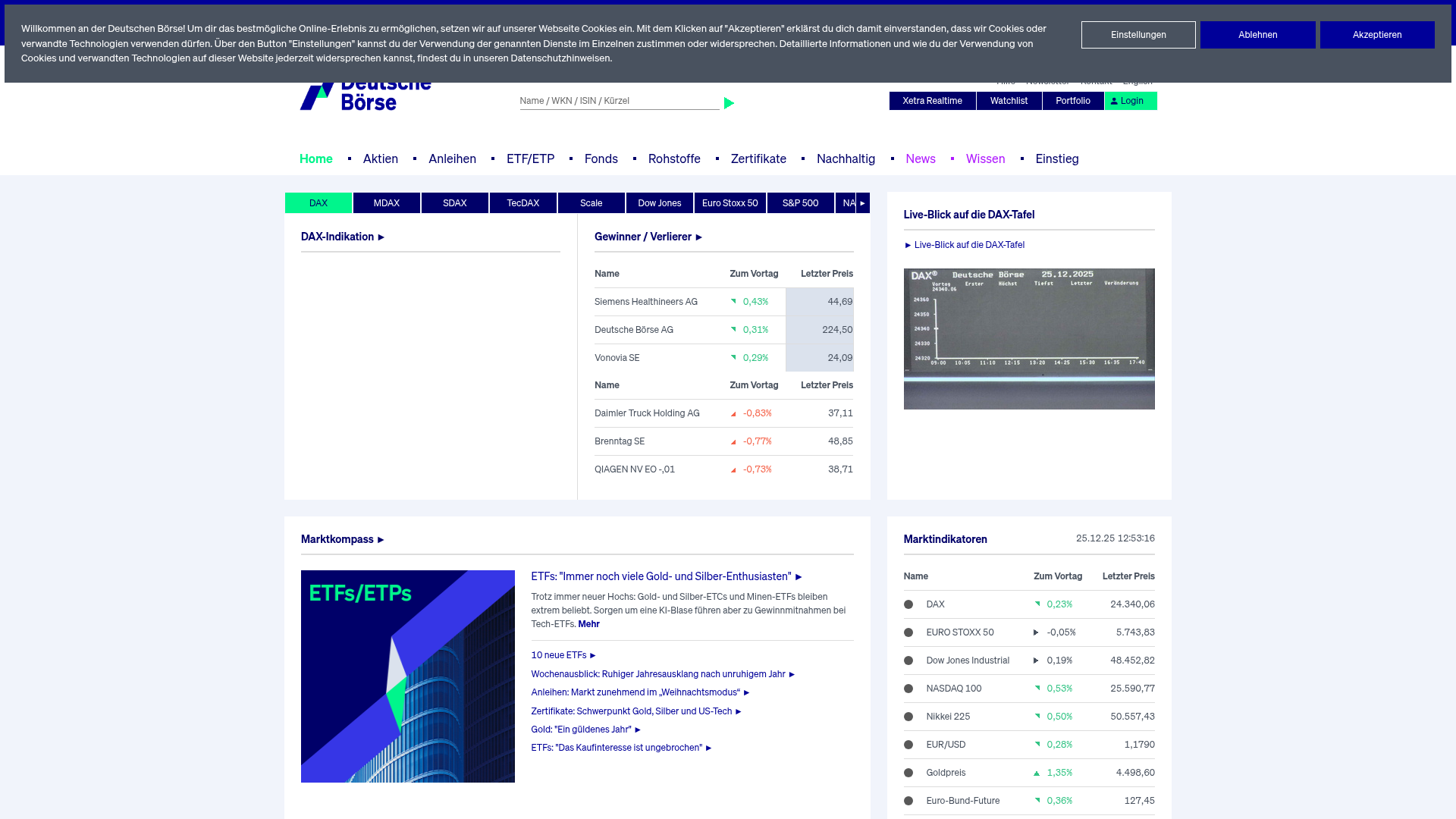The width and height of the screenshot is (1456, 819).
Task: Open the Zertifikate menu
Action: coord(758,158)
